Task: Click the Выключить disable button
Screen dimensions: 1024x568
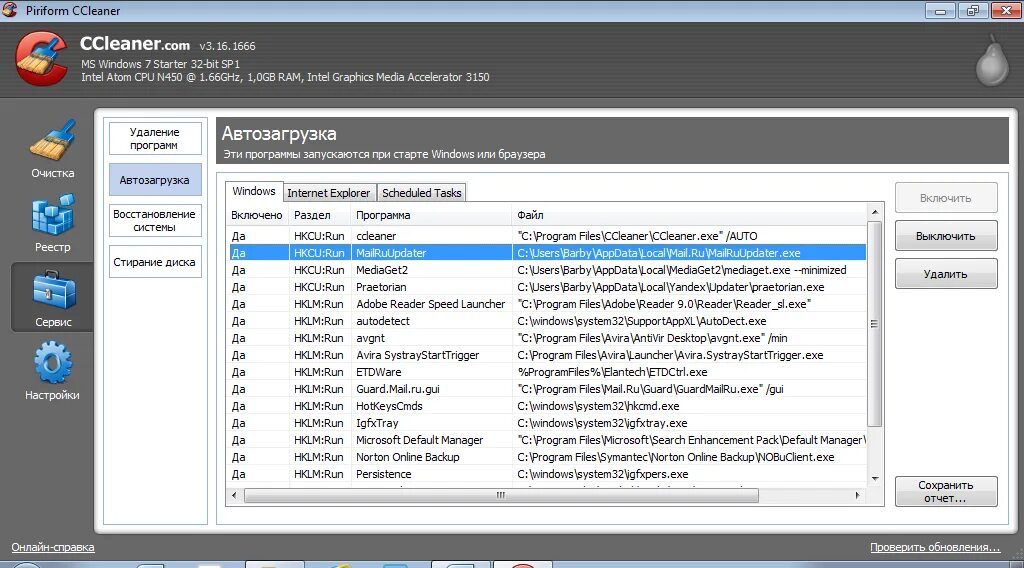Action: [x=946, y=236]
